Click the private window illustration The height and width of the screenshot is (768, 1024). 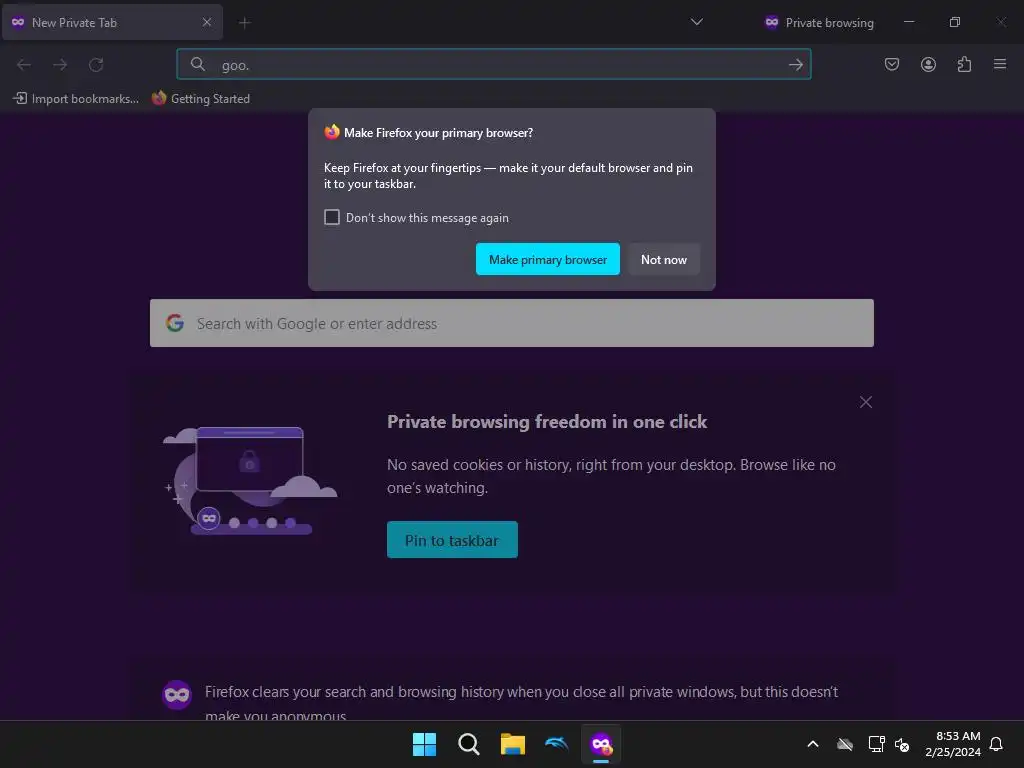[x=250, y=480]
